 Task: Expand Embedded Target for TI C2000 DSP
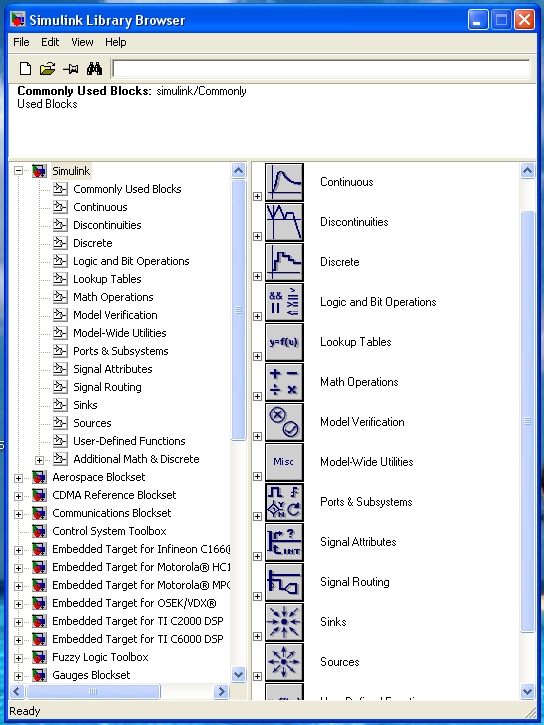click(18, 622)
